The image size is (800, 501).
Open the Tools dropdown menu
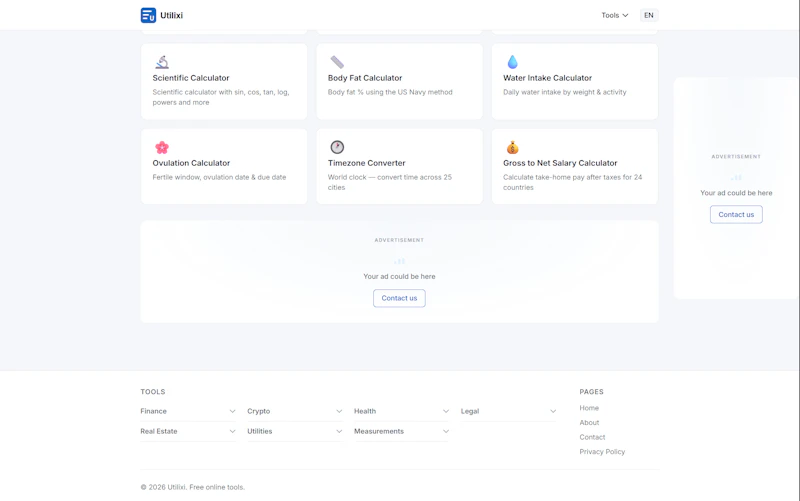(614, 15)
